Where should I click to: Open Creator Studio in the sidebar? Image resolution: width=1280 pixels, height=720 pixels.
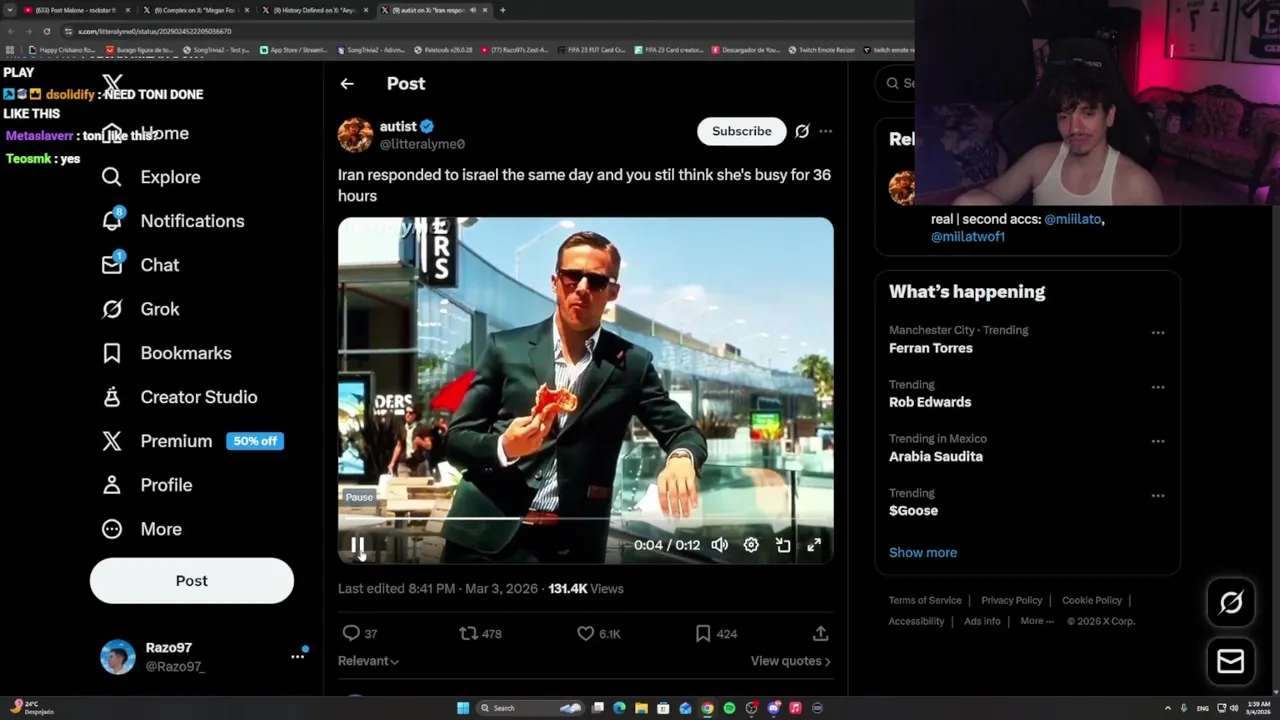179,397
